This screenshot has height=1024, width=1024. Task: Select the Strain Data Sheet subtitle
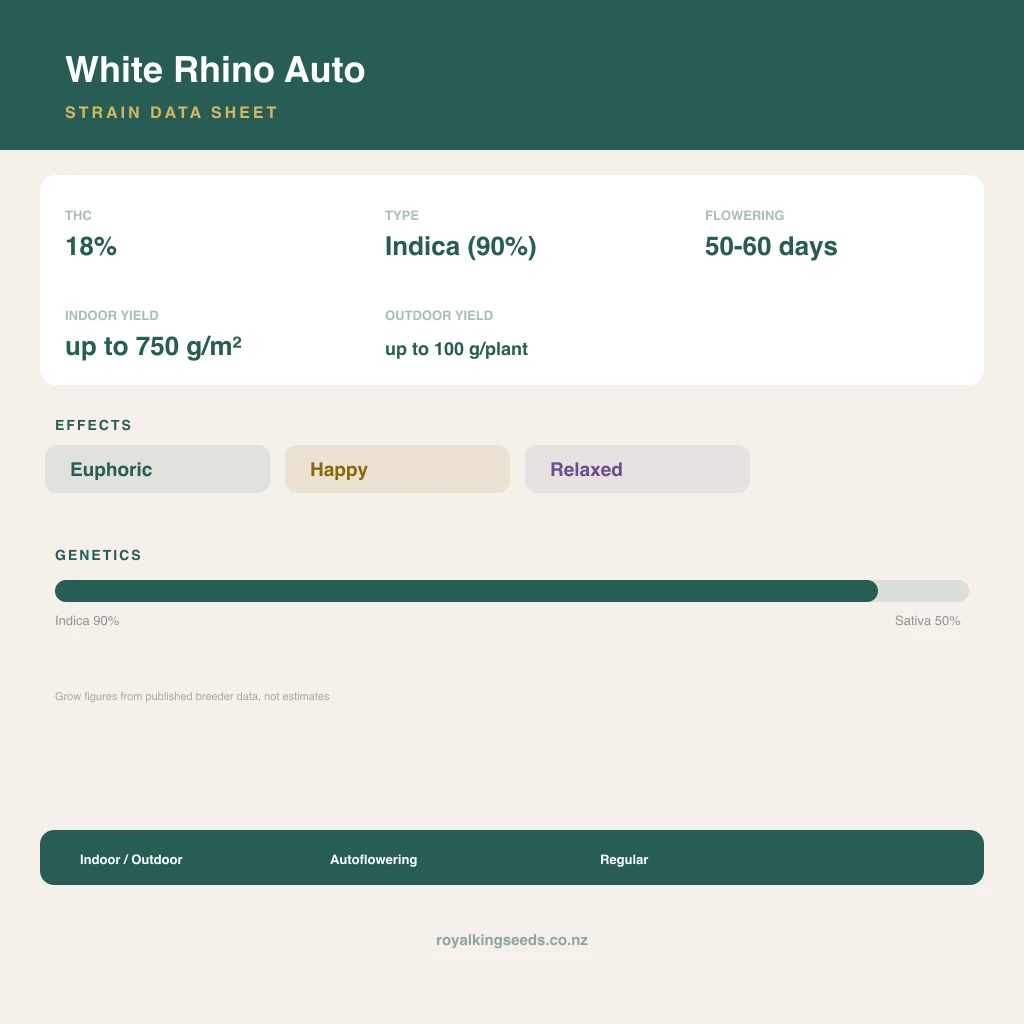coord(171,112)
